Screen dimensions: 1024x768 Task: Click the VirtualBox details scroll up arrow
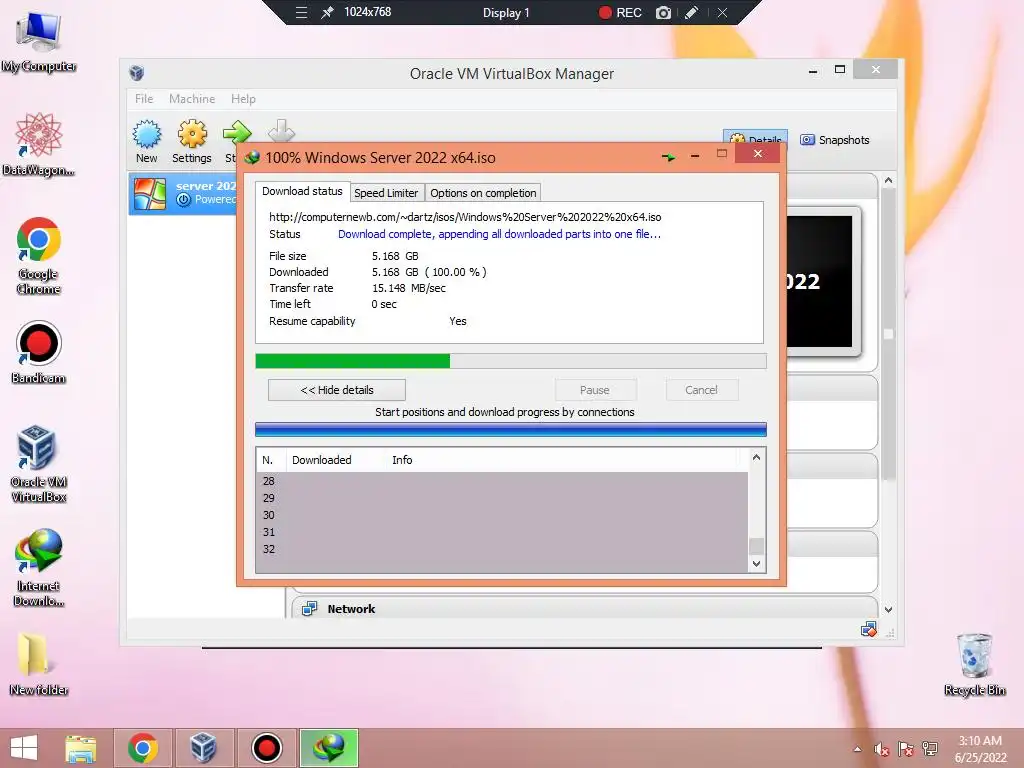point(888,180)
